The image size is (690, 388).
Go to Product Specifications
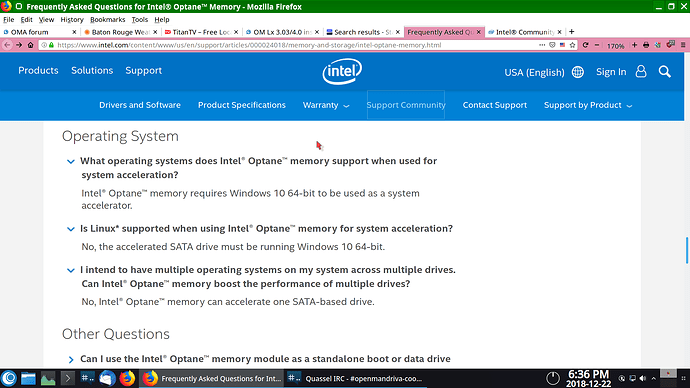pos(242,105)
